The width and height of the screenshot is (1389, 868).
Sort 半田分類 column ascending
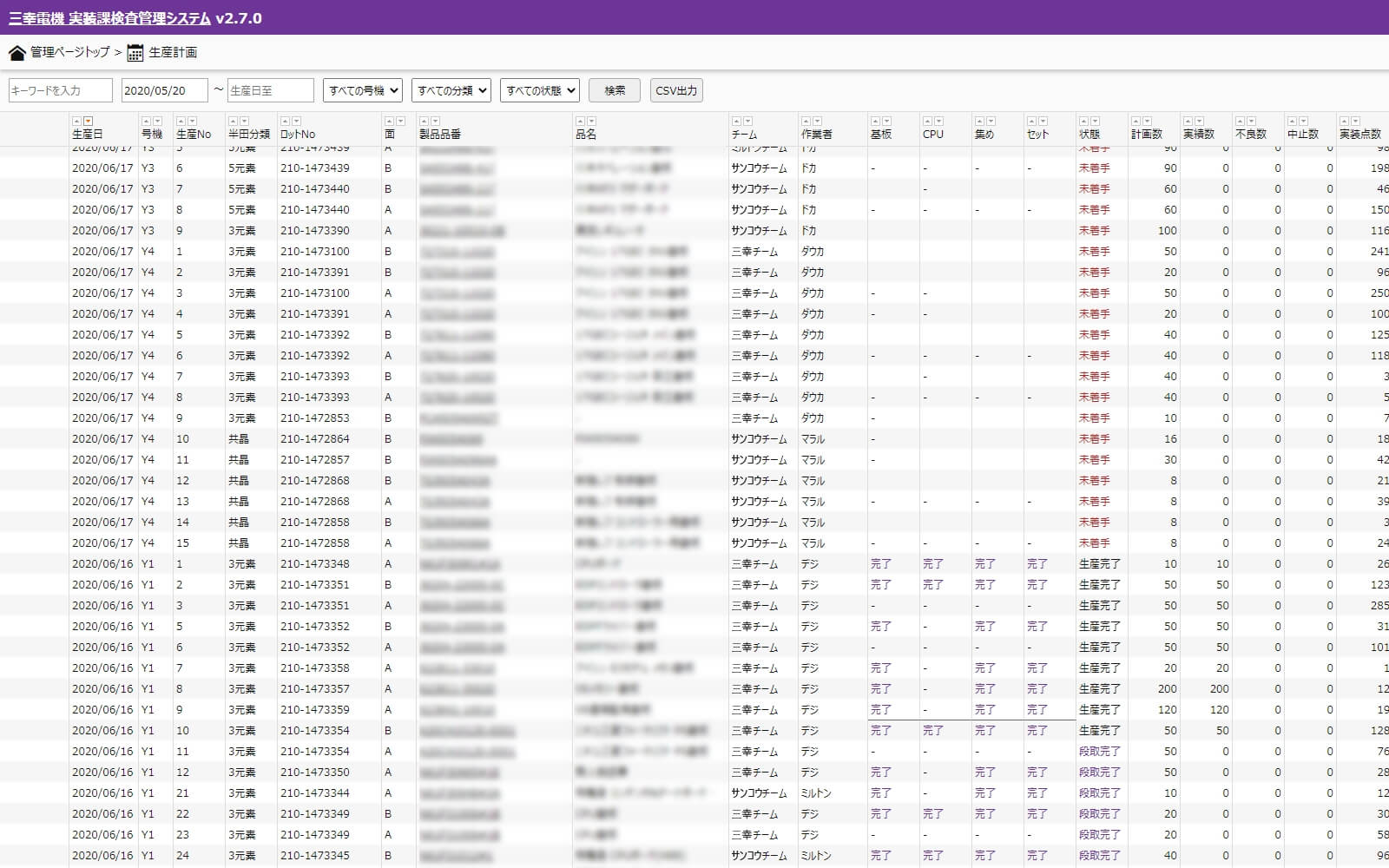point(233,122)
